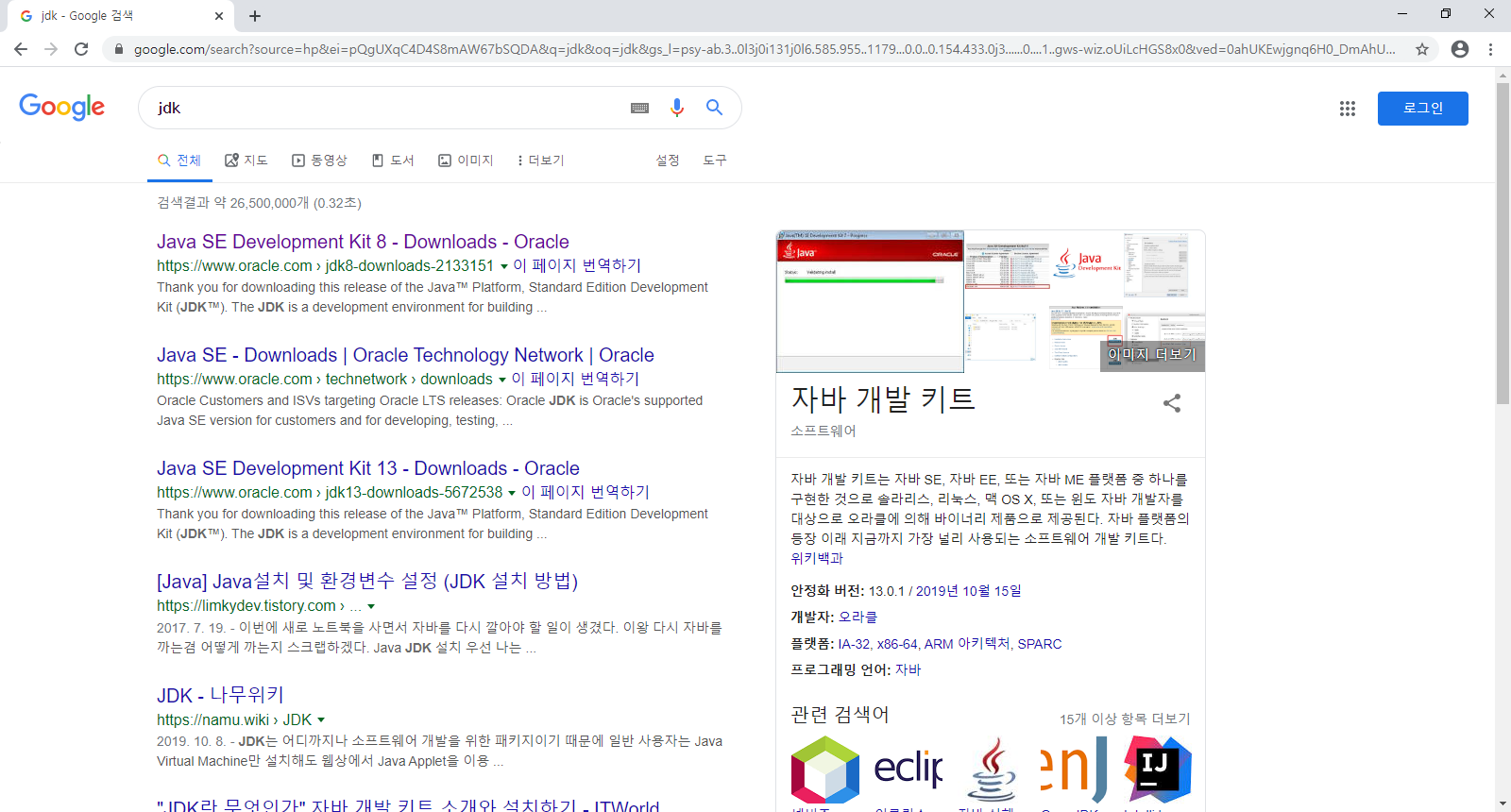Image resolution: width=1511 pixels, height=812 pixels.
Task: Open the Java coffee cup related search icon
Action: click(x=992, y=770)
